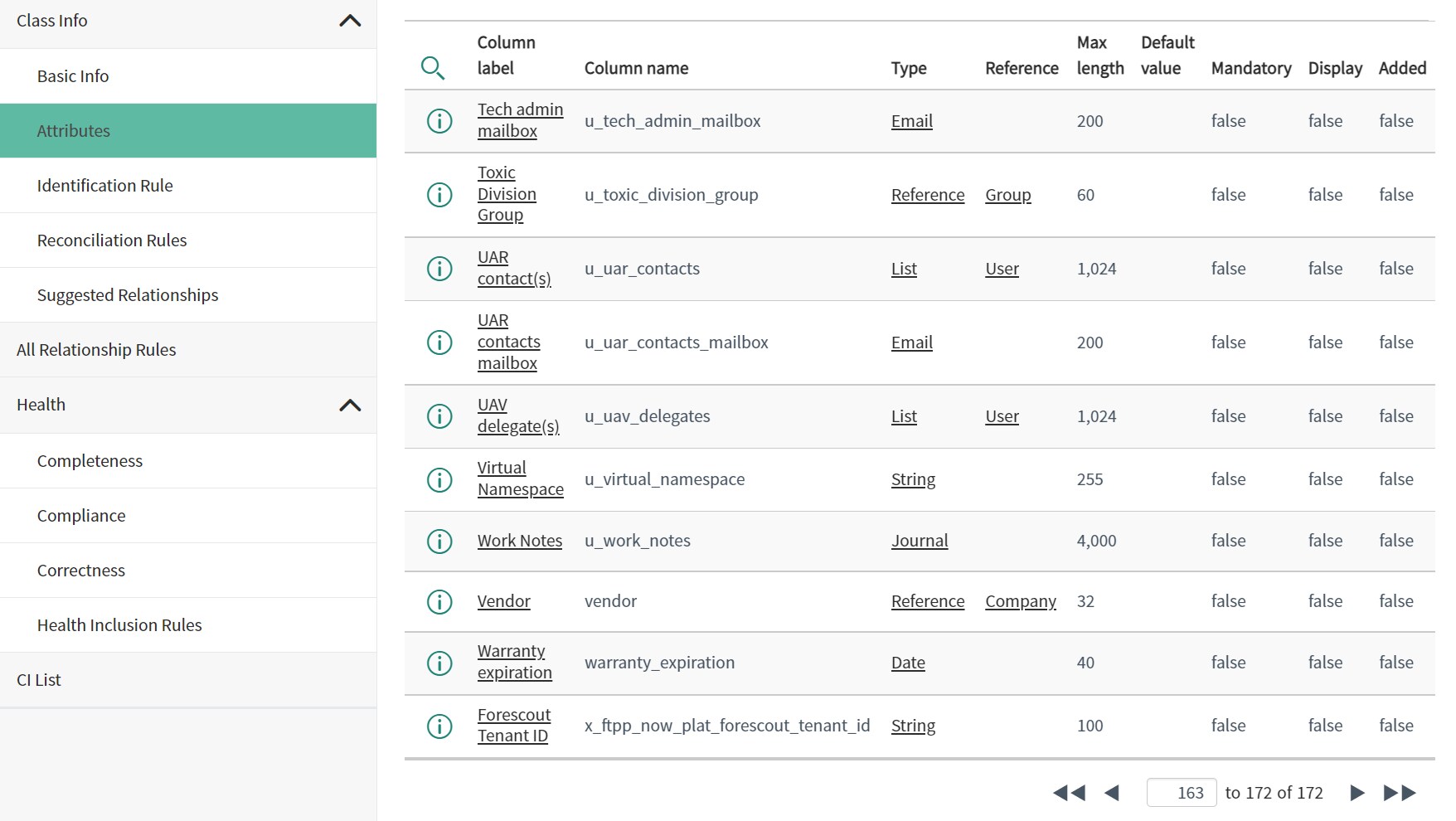Open info icon for Warranty expiration row
This screenshot has height=821, width=1456.
tap(439, 663)
